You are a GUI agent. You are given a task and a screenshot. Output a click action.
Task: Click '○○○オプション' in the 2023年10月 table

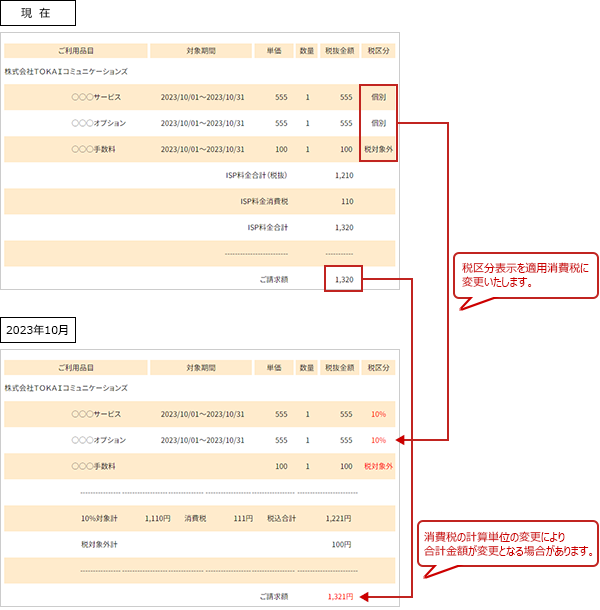pyautogui.click(x=99, y=440)
